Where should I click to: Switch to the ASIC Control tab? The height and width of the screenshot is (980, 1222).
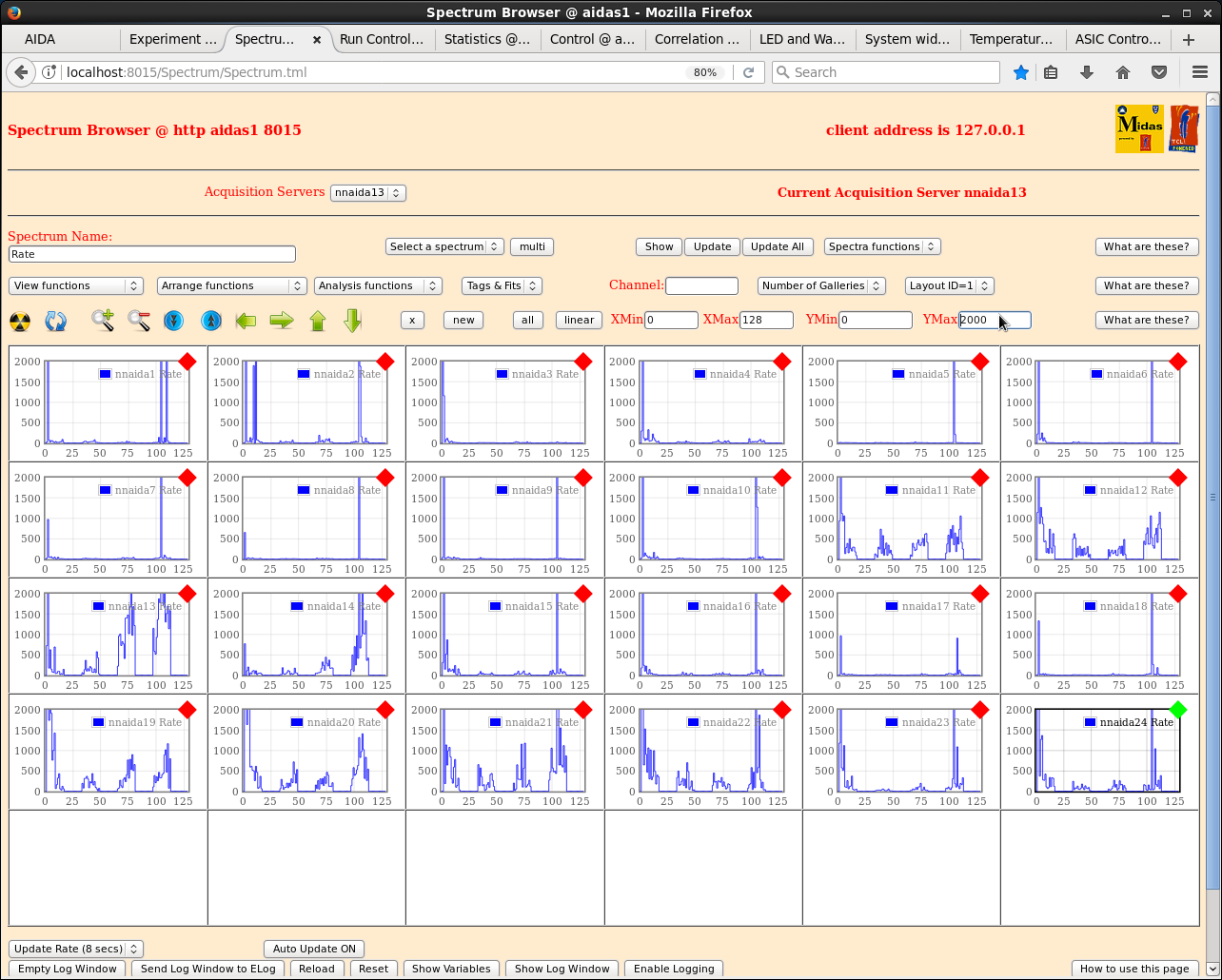click(x=1117, y=39)
